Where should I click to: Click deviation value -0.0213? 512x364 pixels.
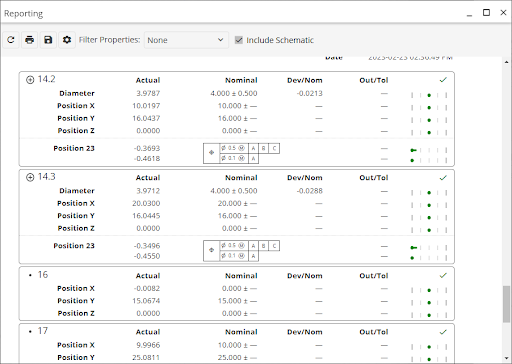[310, 93]
